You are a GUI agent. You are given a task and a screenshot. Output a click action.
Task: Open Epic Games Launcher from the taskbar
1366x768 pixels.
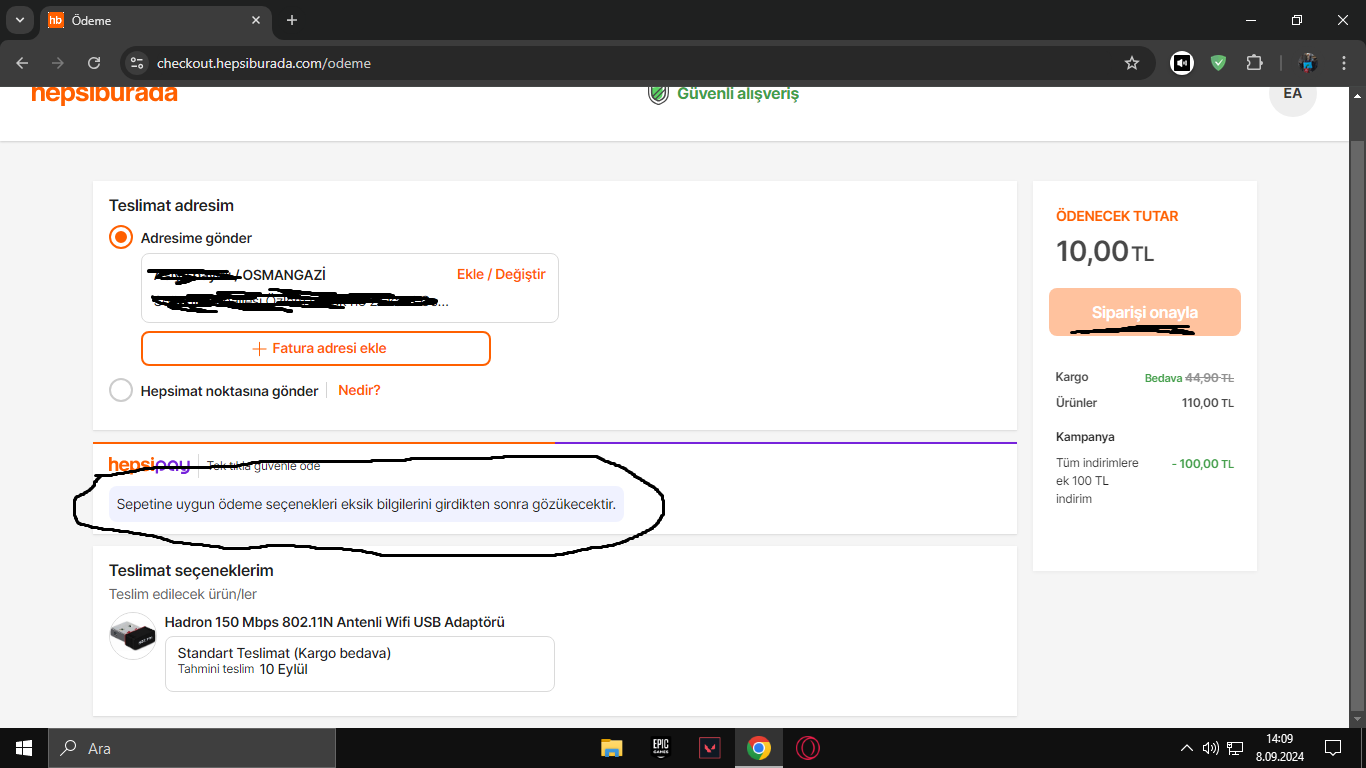click(x=661, y=748)
